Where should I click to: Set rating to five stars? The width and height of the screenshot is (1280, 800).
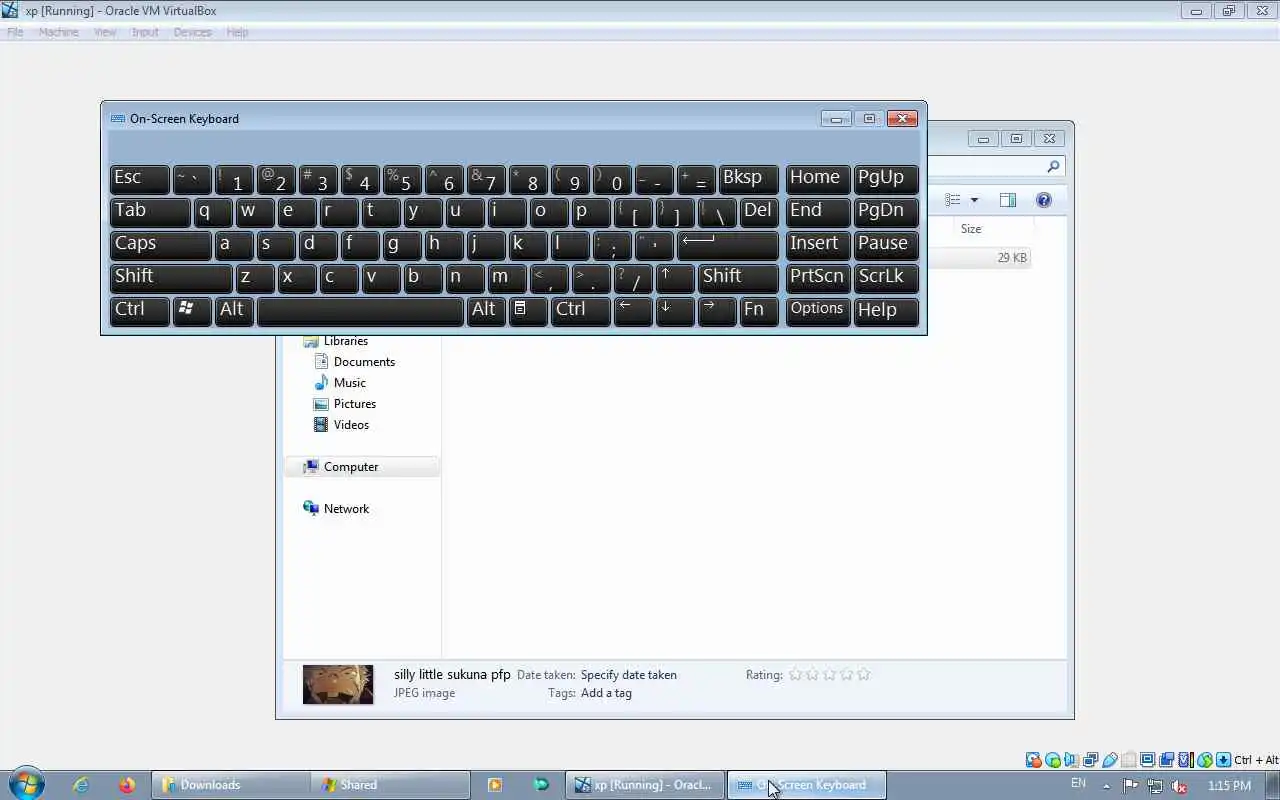click(864, 675)
